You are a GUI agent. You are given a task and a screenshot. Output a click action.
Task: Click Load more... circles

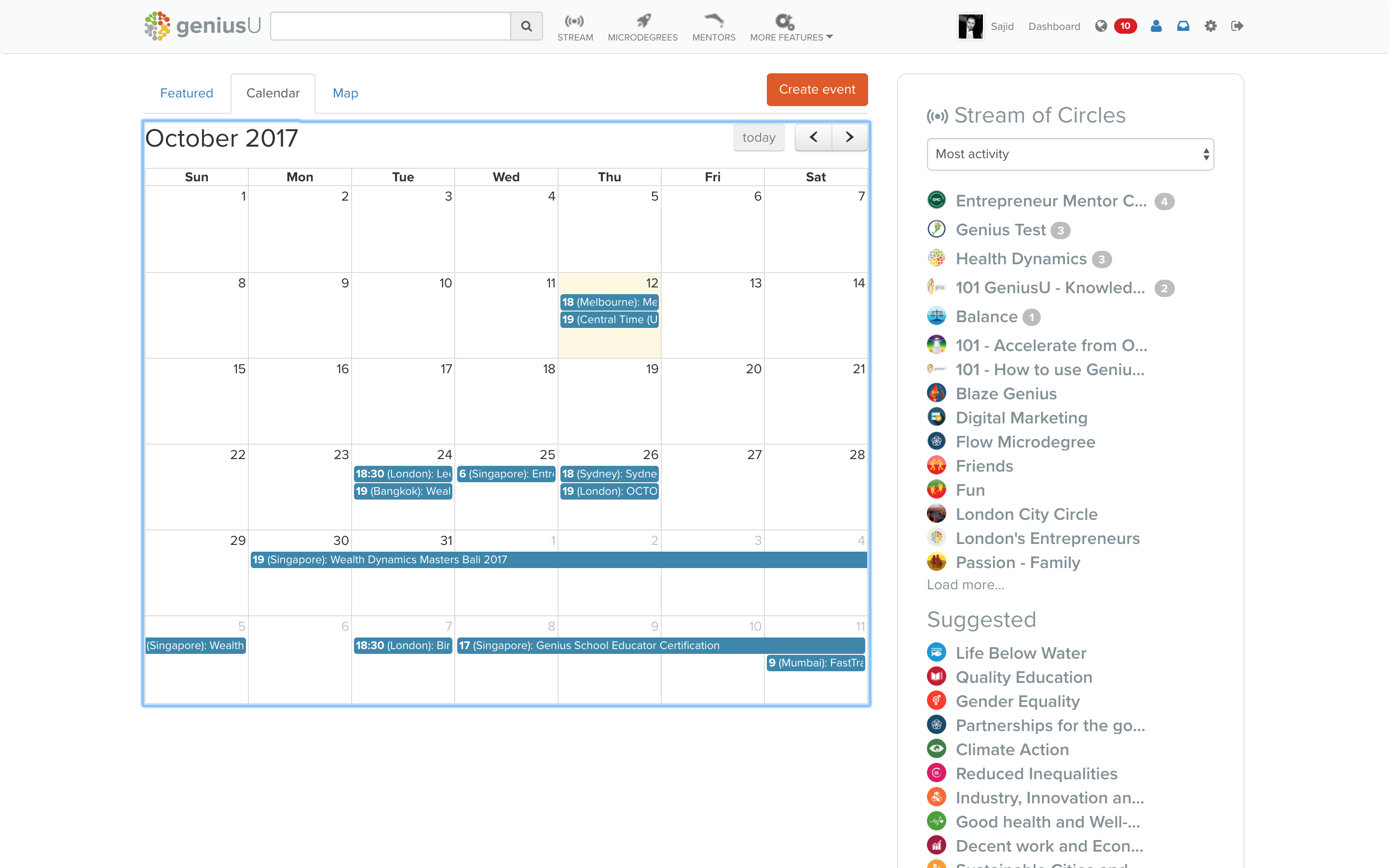tap(966, 585)
